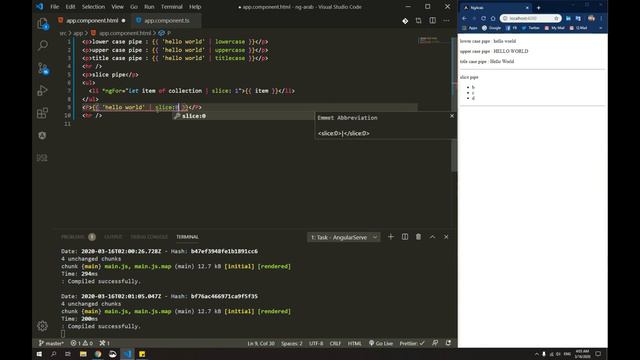Click the Spaces: 2 indentation setting

click(x=291, y=343)
